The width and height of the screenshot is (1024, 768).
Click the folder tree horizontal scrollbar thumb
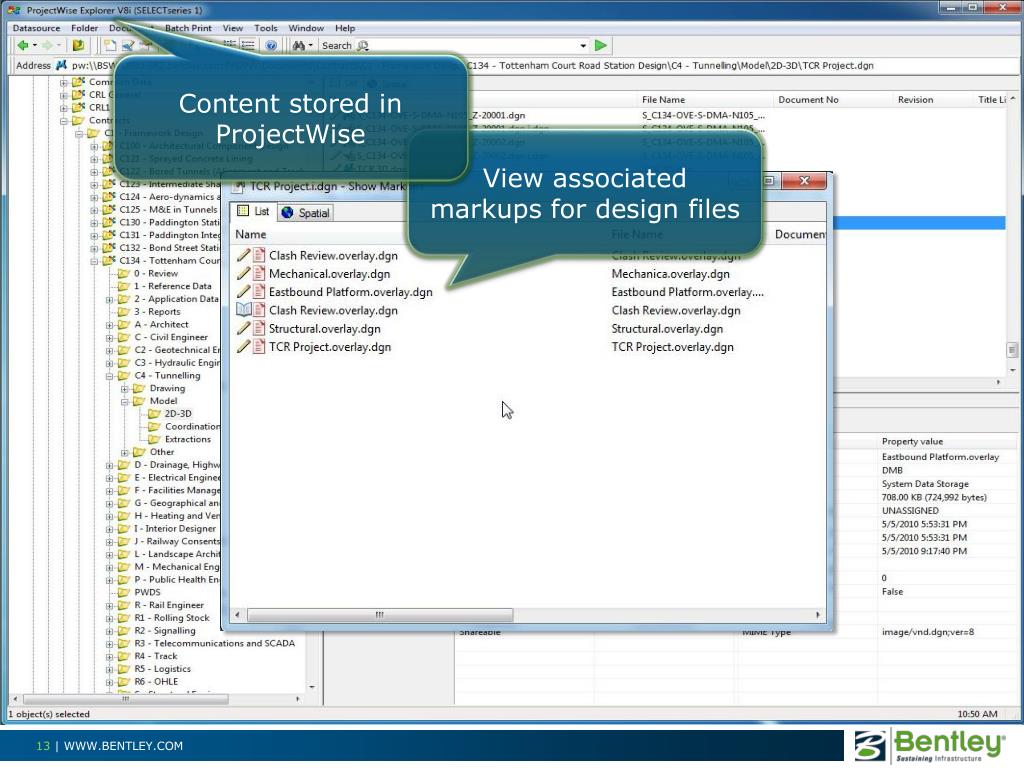click(125, 699)
